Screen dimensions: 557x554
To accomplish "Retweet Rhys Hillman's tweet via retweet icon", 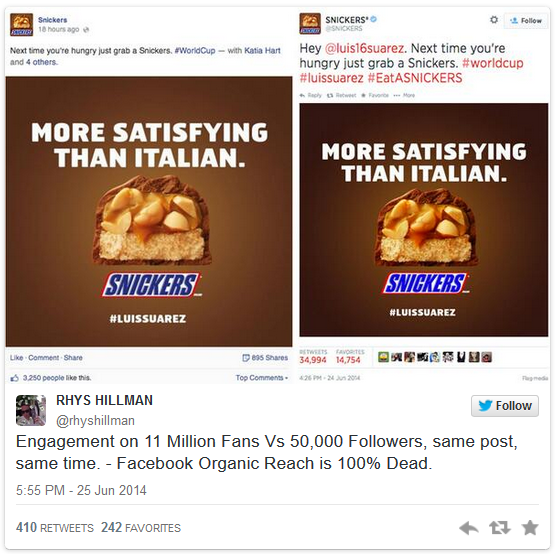I will click(499, 528).
